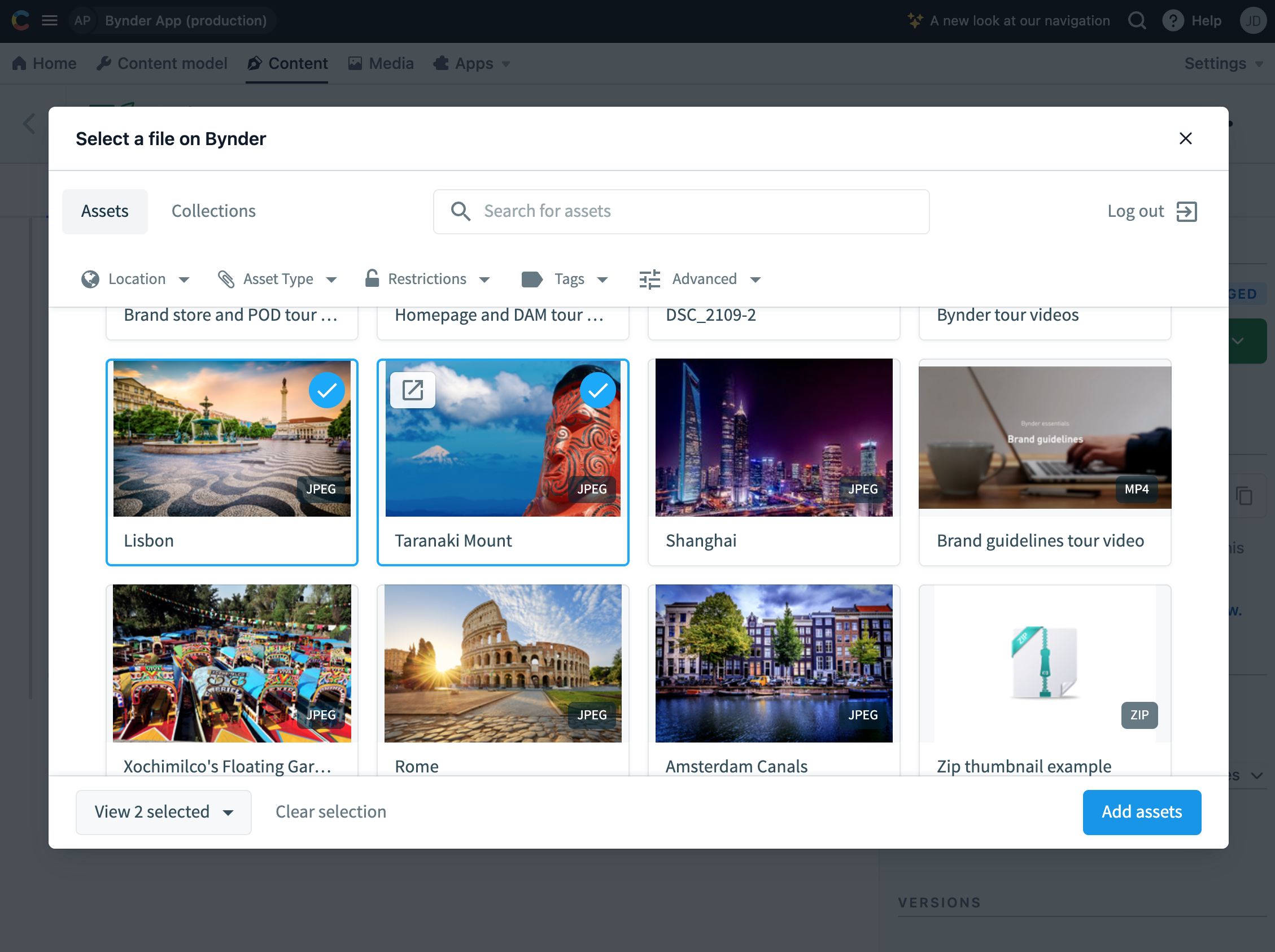
Task: Click the Log out icon
Action: coord(1188,211)
